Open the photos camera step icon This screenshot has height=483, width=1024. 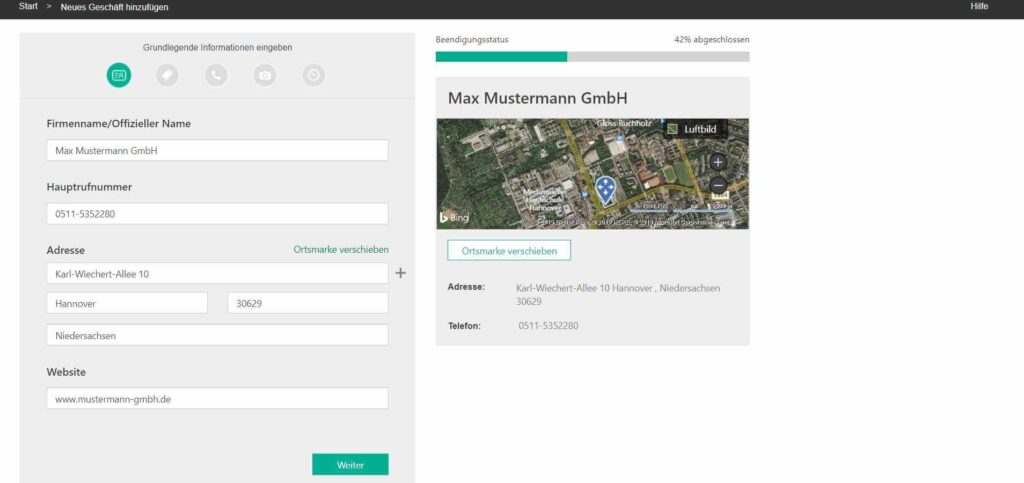(x=264, y=76)
